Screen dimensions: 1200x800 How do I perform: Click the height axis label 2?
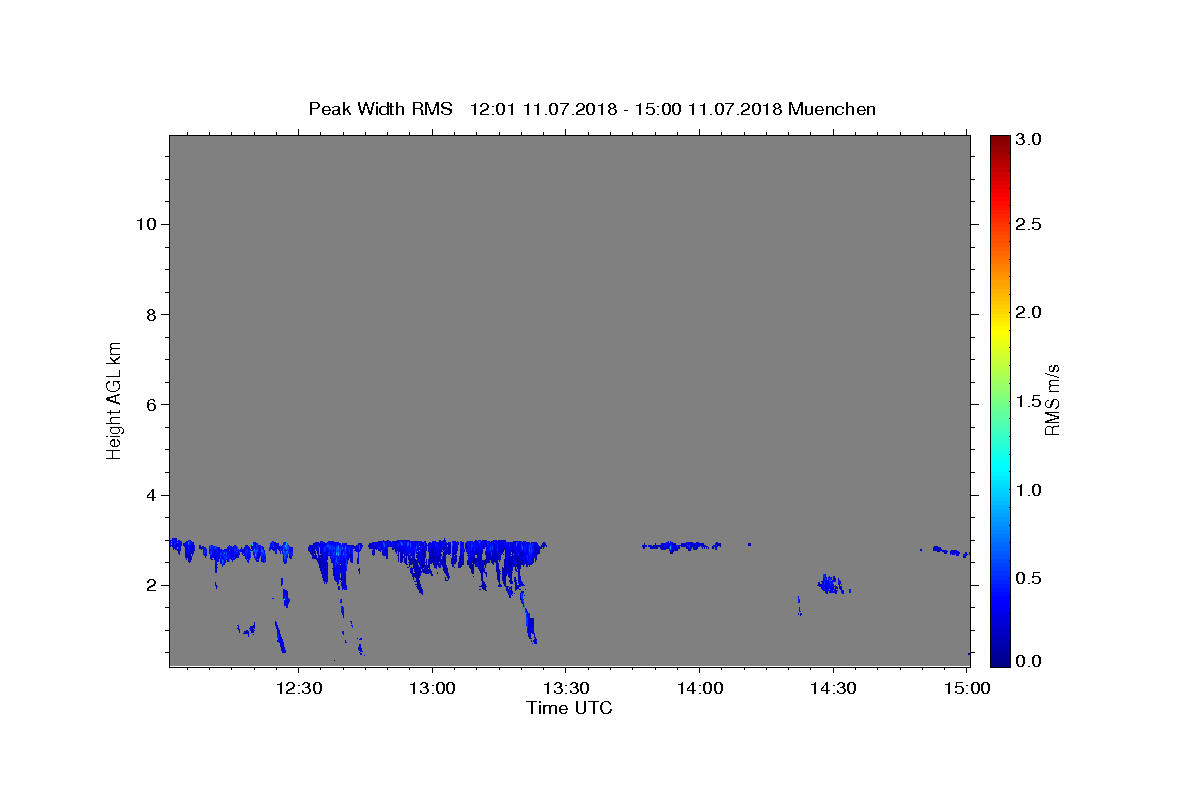149,585
